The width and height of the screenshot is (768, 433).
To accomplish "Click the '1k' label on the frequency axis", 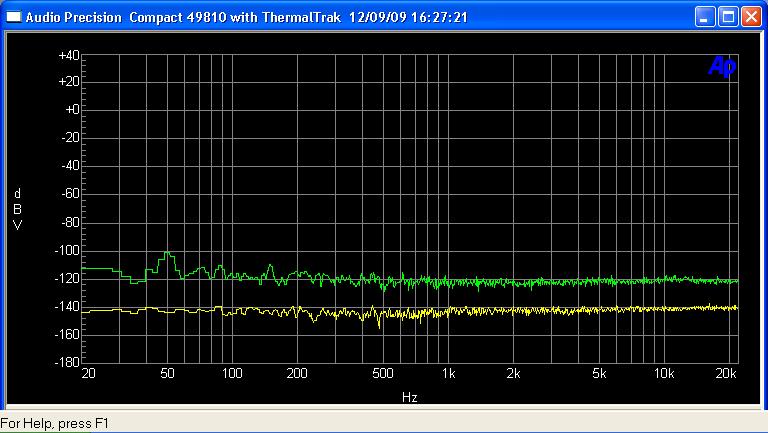I will [448, 374].
